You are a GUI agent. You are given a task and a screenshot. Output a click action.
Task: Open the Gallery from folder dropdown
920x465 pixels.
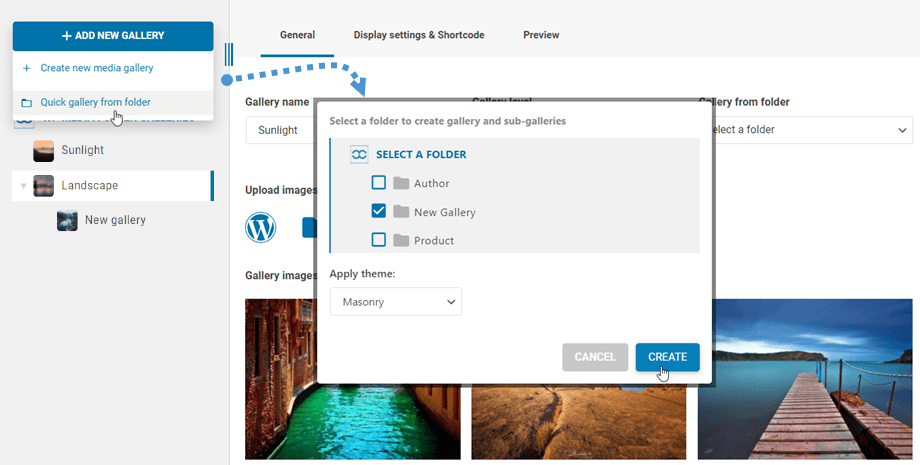[x=806, y=130]
